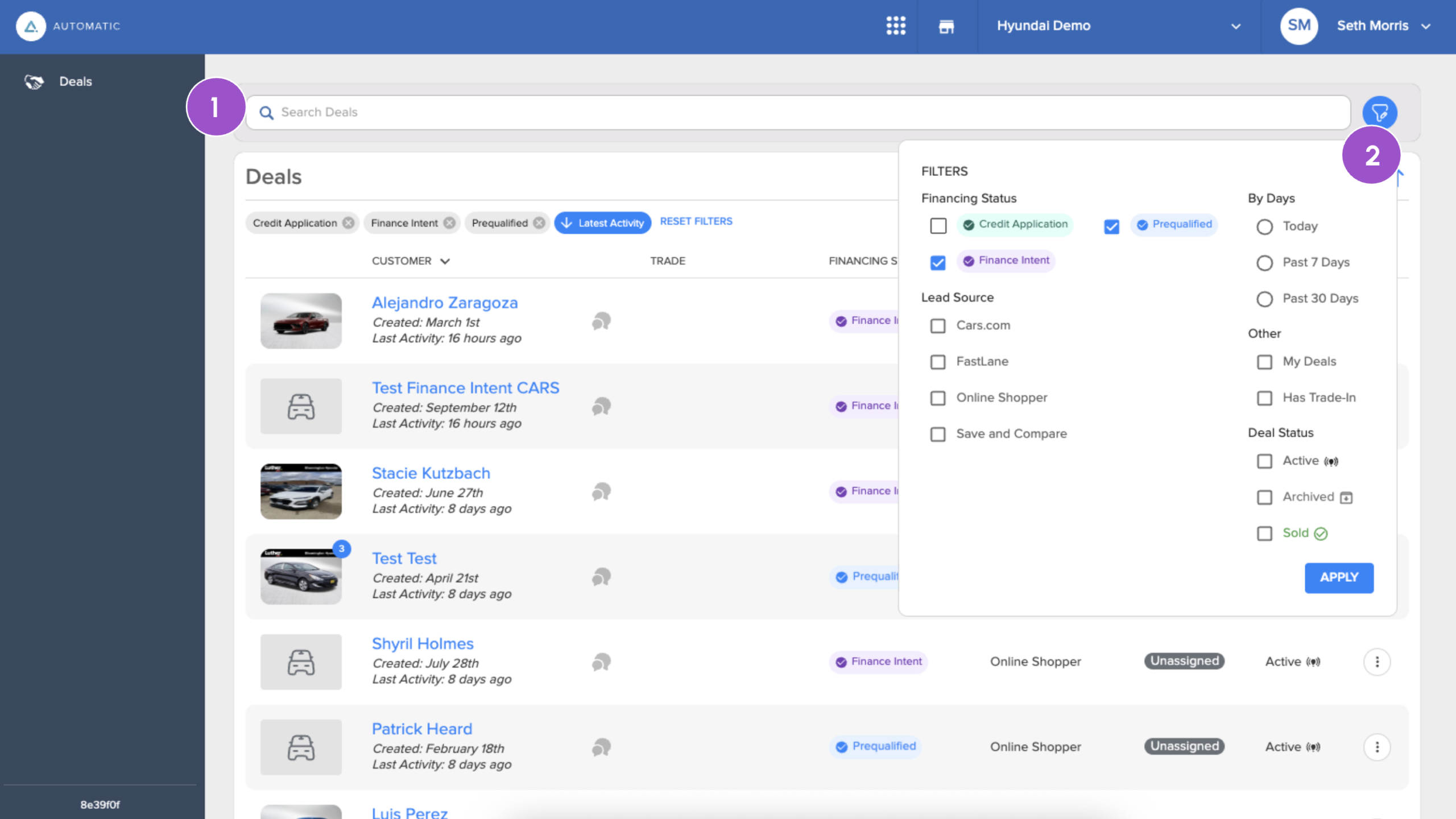
Task: Click Alejandro Zaragoza's red car thumbnail
Action: click(x=301, y=321)
